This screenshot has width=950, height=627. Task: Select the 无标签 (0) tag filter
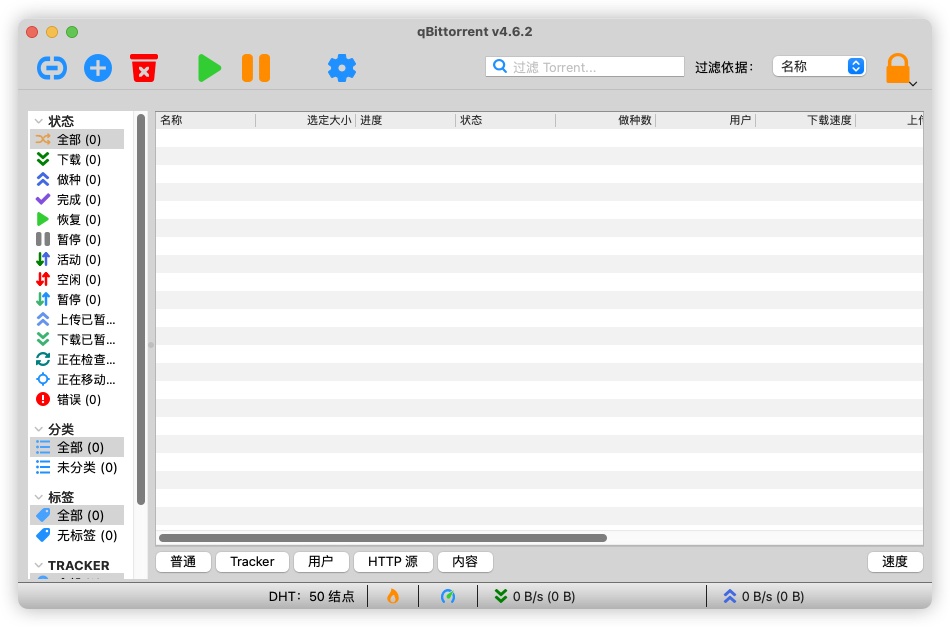pyautogui.click(x=77, y=535)
